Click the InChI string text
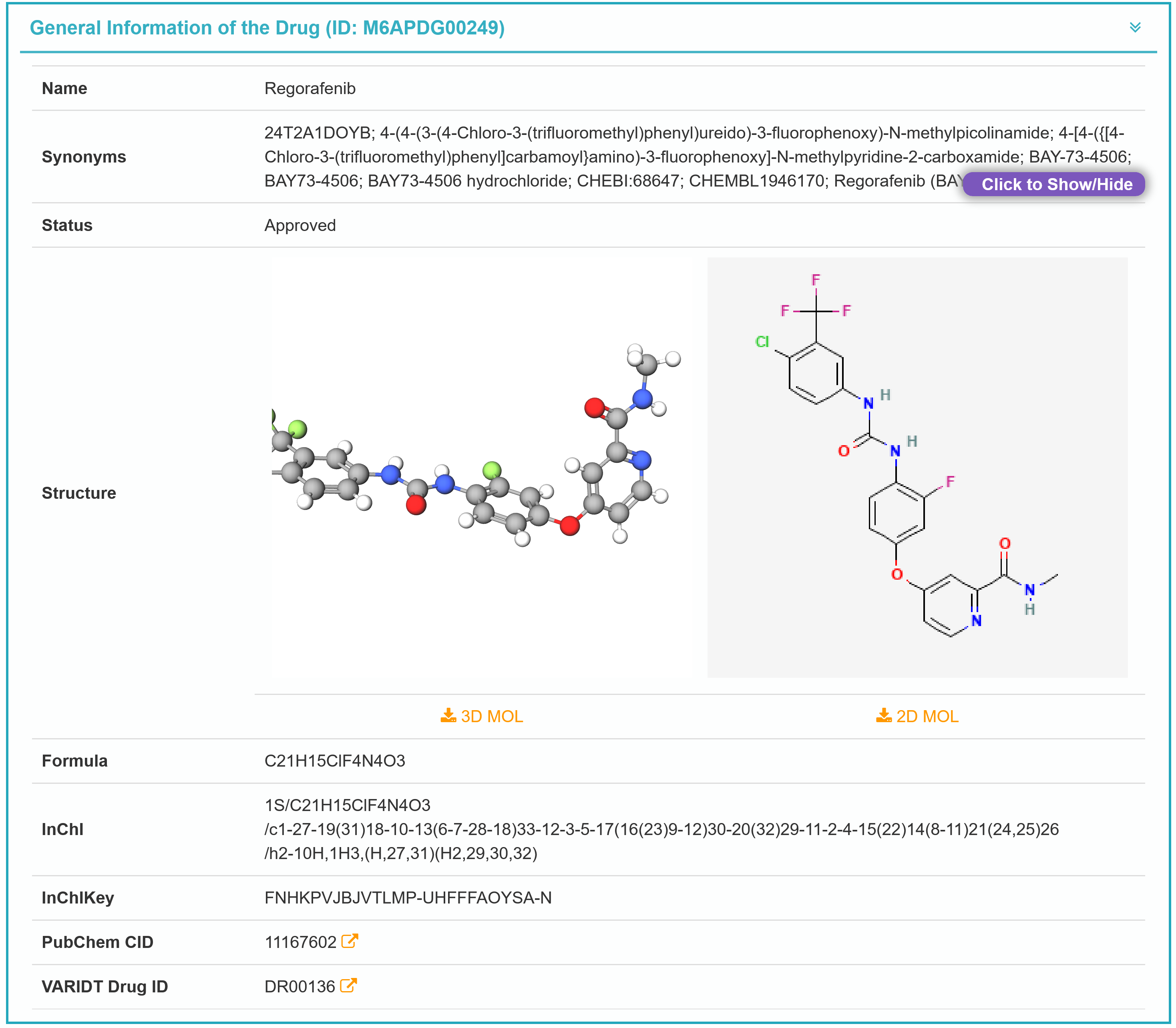Image resolution: width=1176 pixels, height=1028 pixels. point(660,829)
